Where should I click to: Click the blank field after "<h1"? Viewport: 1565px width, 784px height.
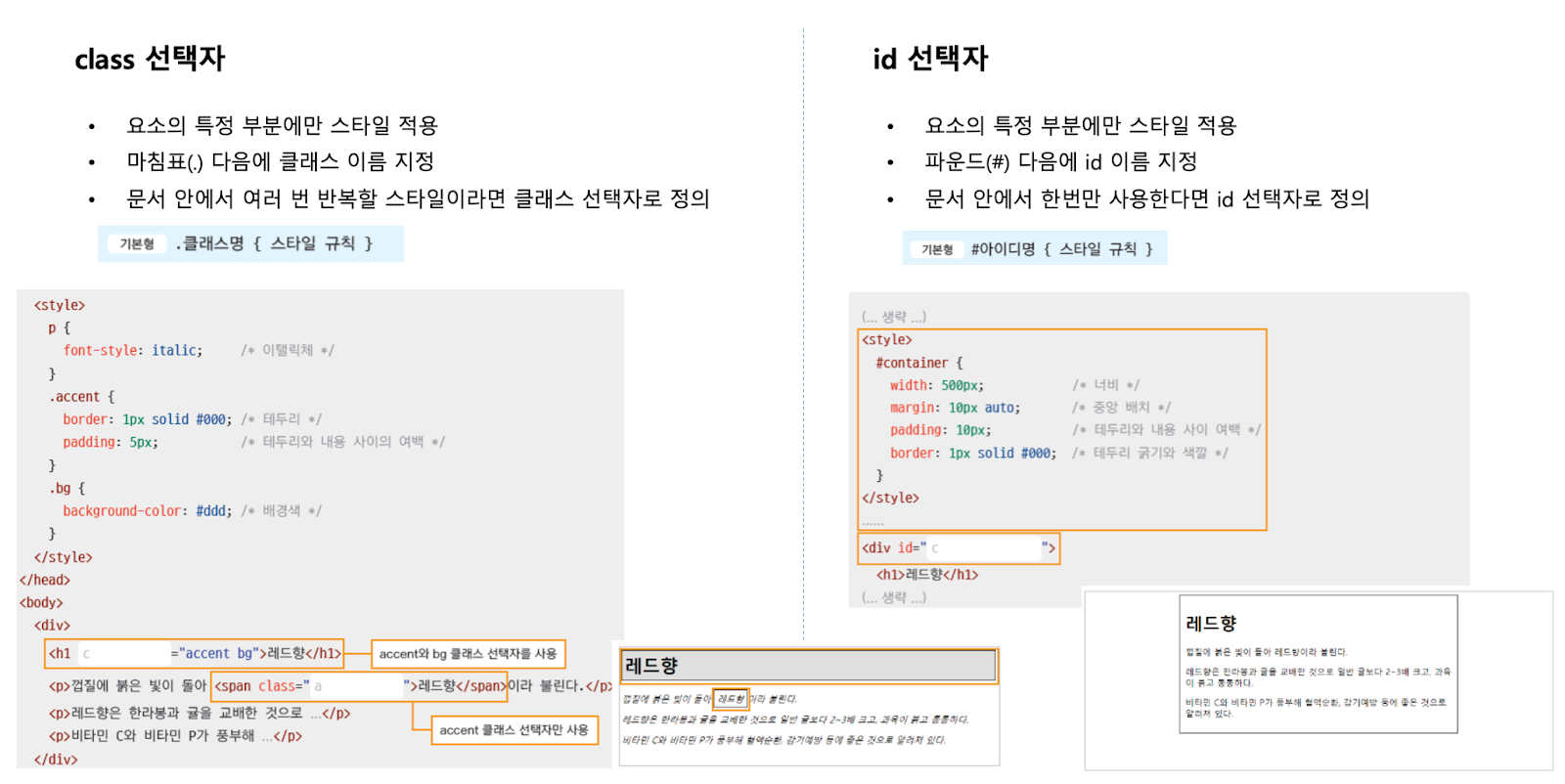(x=124, y=653)
